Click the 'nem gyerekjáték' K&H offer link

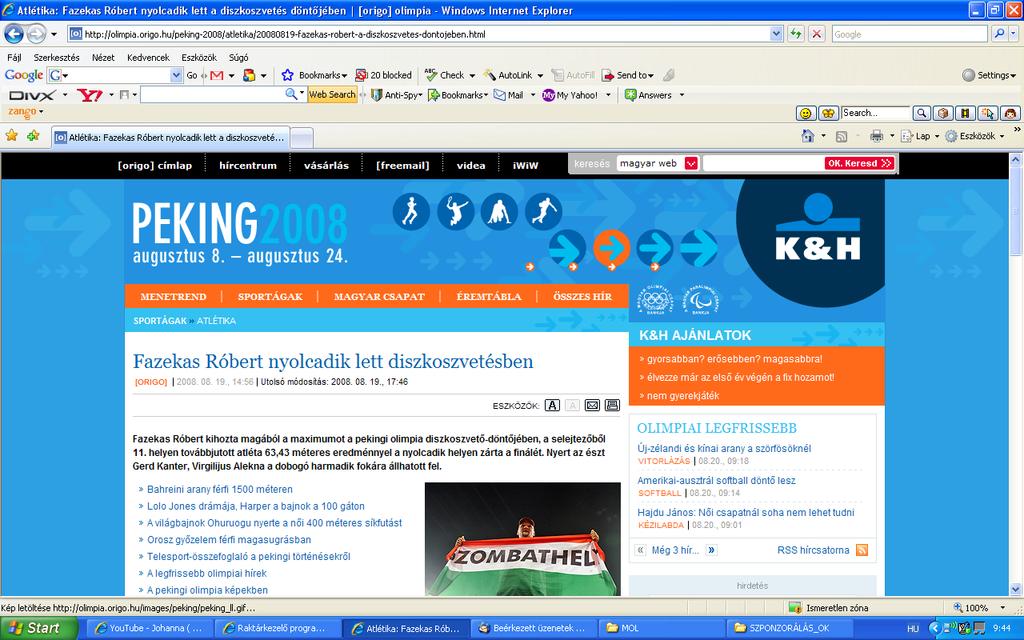coord(683,396)
